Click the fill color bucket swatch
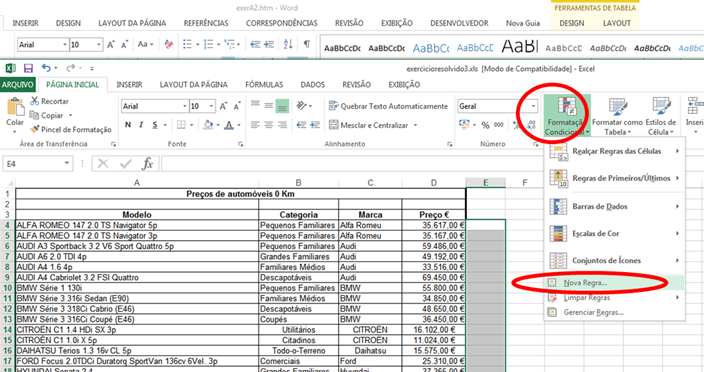The image size is (704, 372). pos(208,125)
